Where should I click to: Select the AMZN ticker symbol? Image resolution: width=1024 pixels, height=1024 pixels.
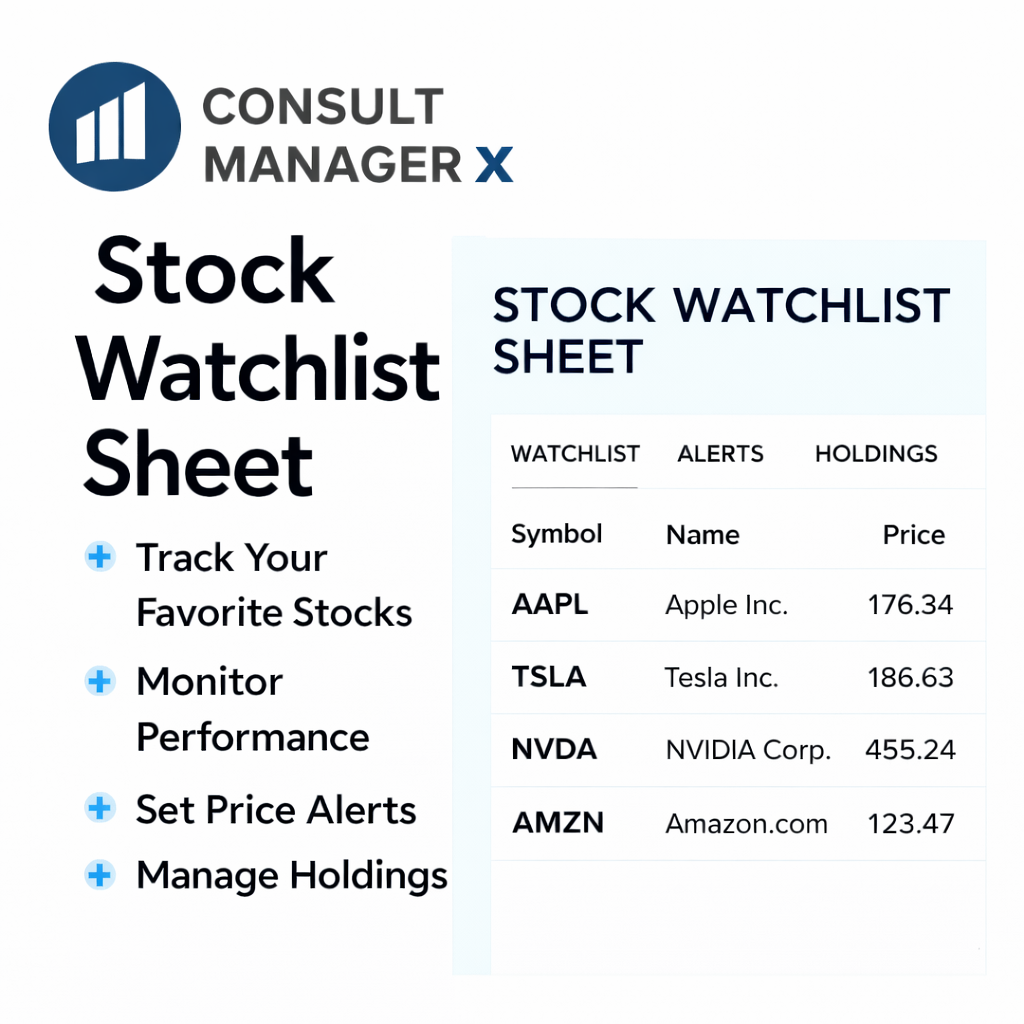(x=558, y=823)
